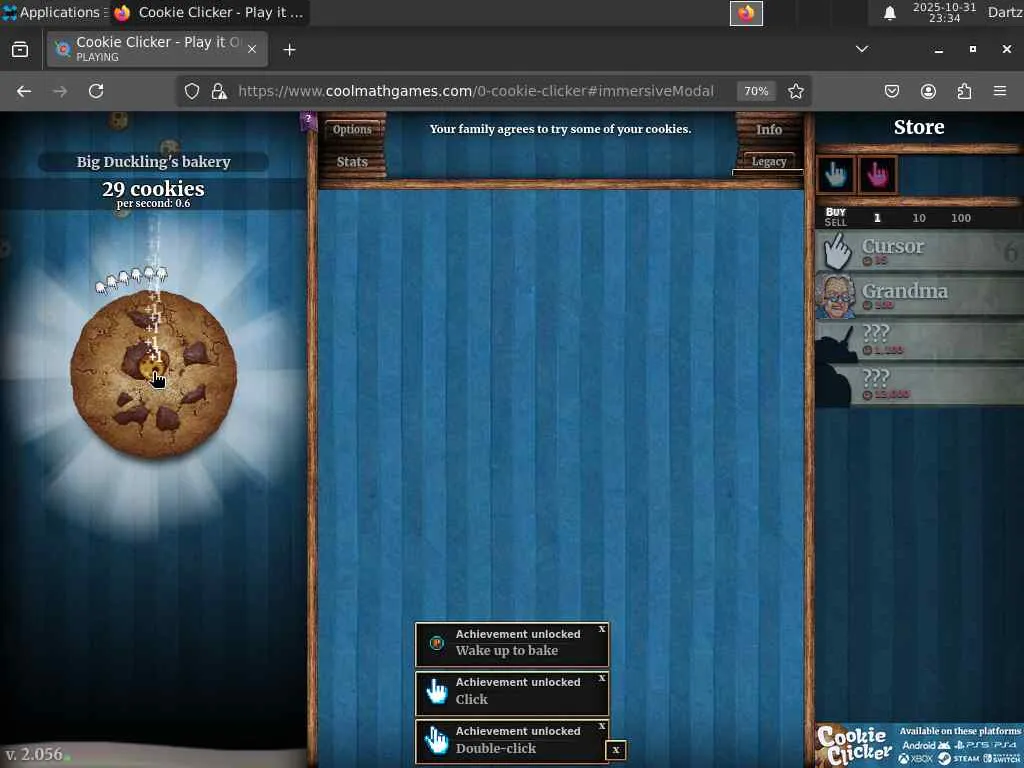Click the date and time clock
1024x768 pixels.
coord(944,12)
